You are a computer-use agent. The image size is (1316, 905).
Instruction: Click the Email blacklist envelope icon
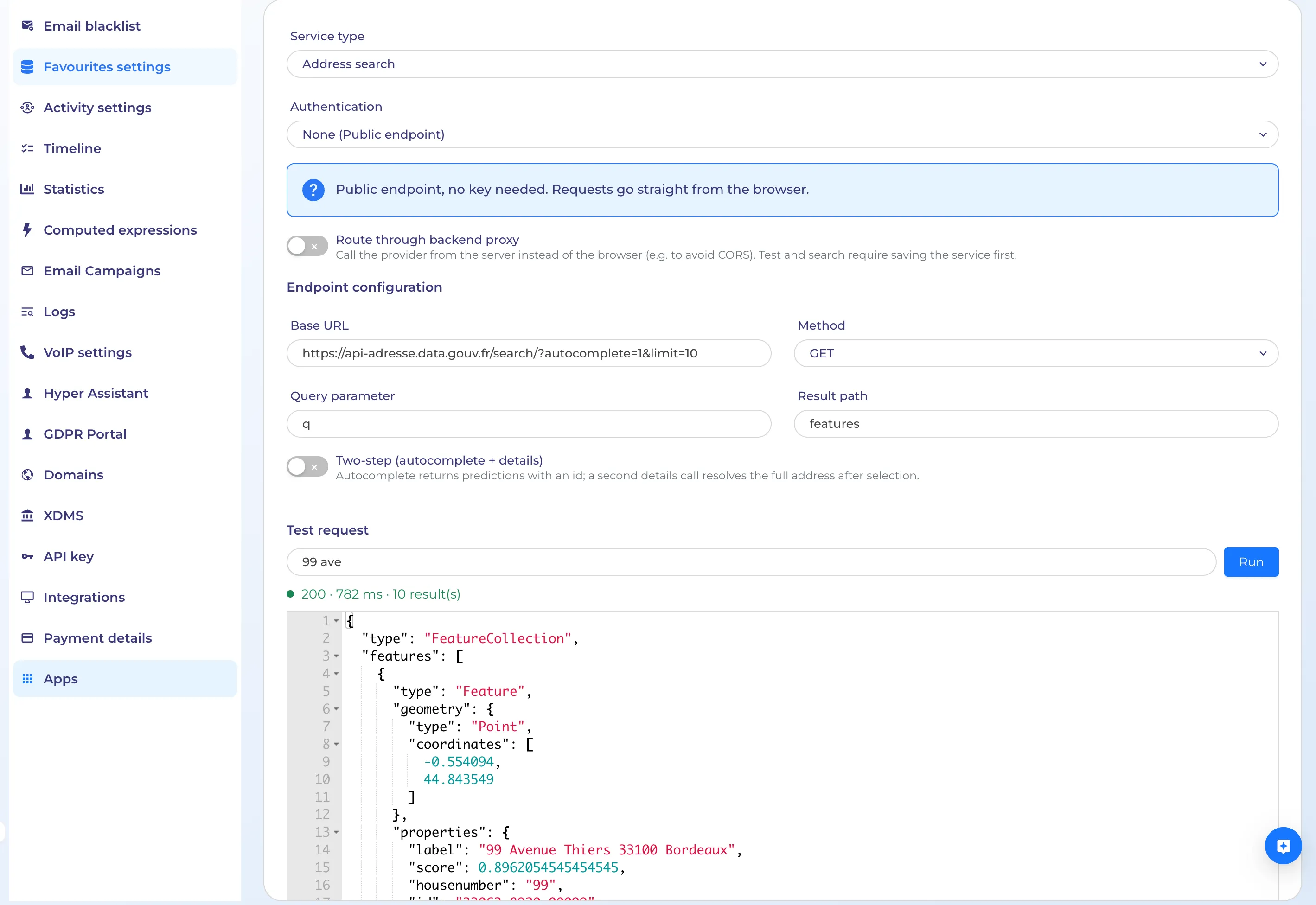tap(27, 25)
